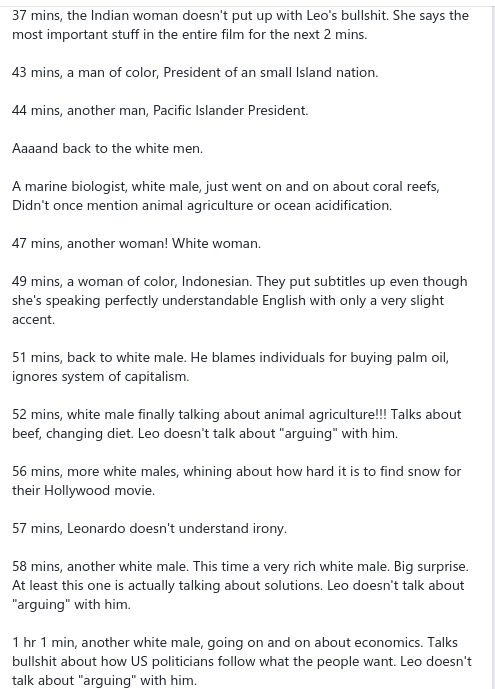Click the line "47 mins, another woman! White woman."
The height and width of the screenshot is (689, 495).
[x=136, y=243]
